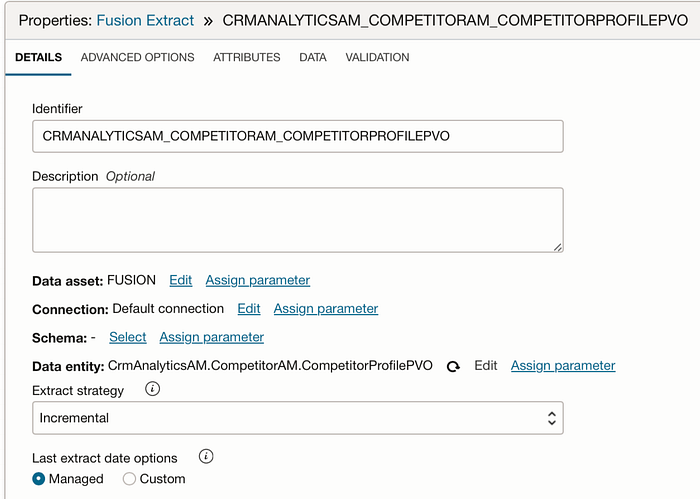Open the Last extract date options info icon
Viewport: 700px width, 499px height.
[206, 456]
